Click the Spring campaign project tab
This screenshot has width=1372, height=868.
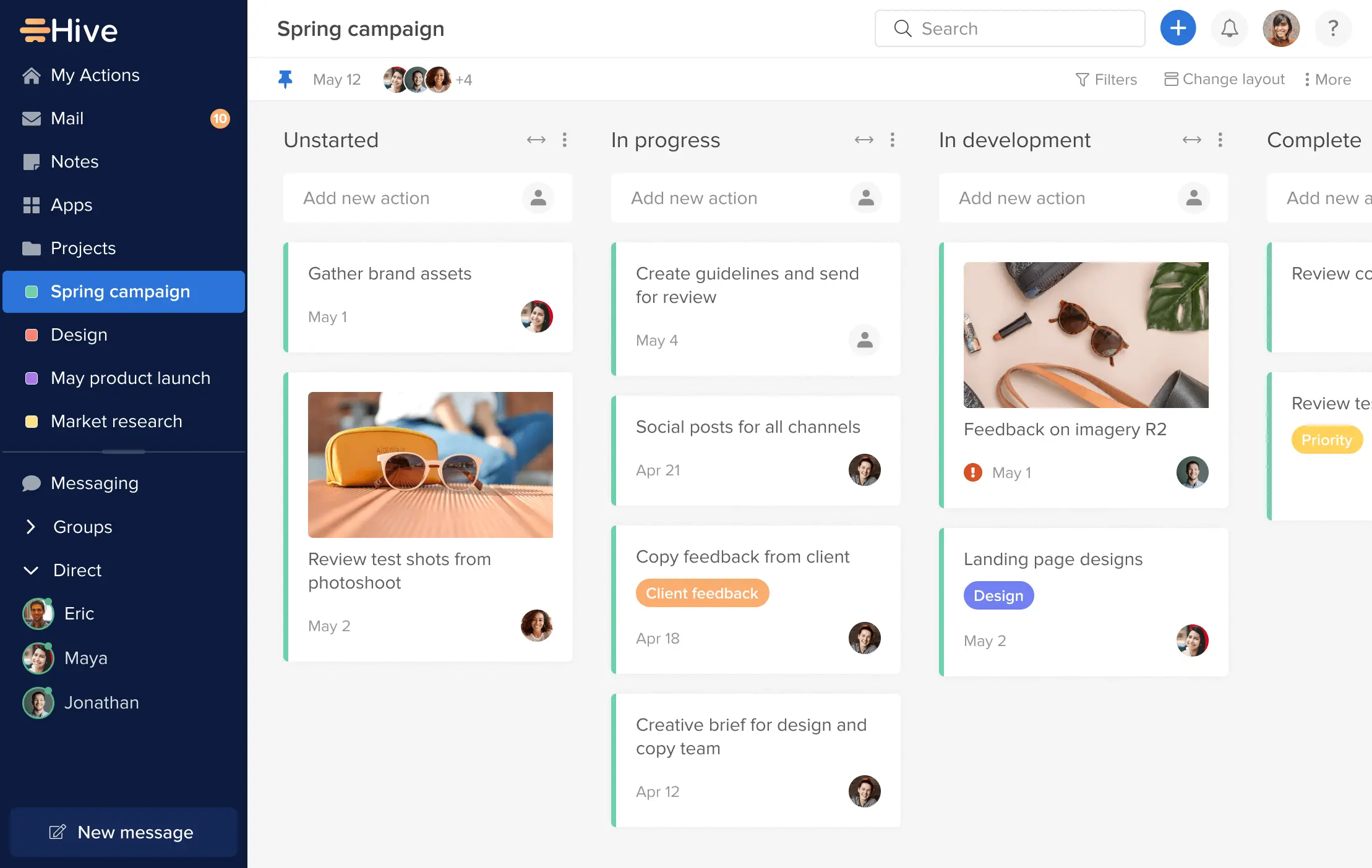point(120,291)
